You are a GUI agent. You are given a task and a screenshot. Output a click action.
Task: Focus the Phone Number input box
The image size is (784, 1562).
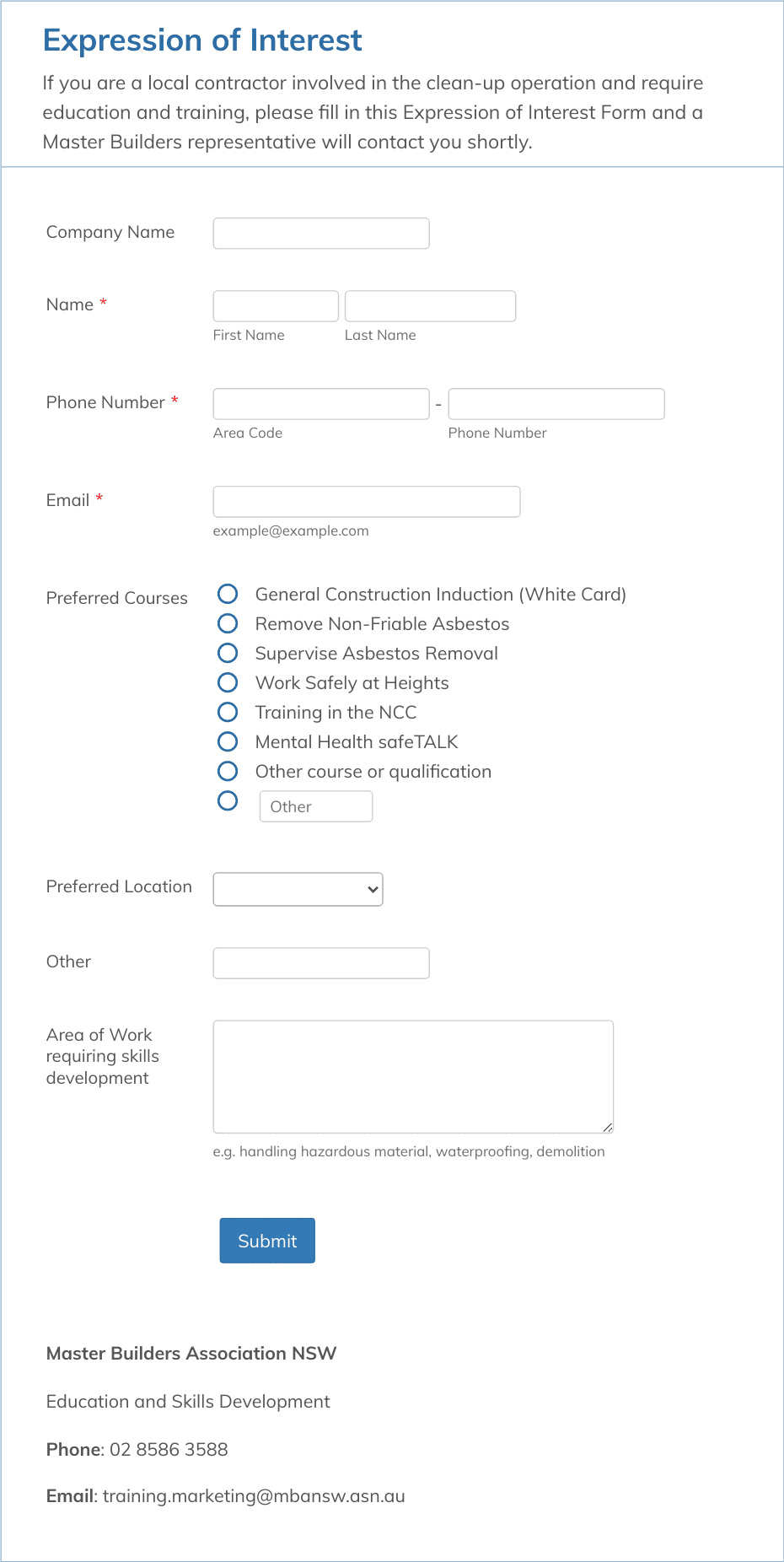pyautogui.click(x=556, y=403)
